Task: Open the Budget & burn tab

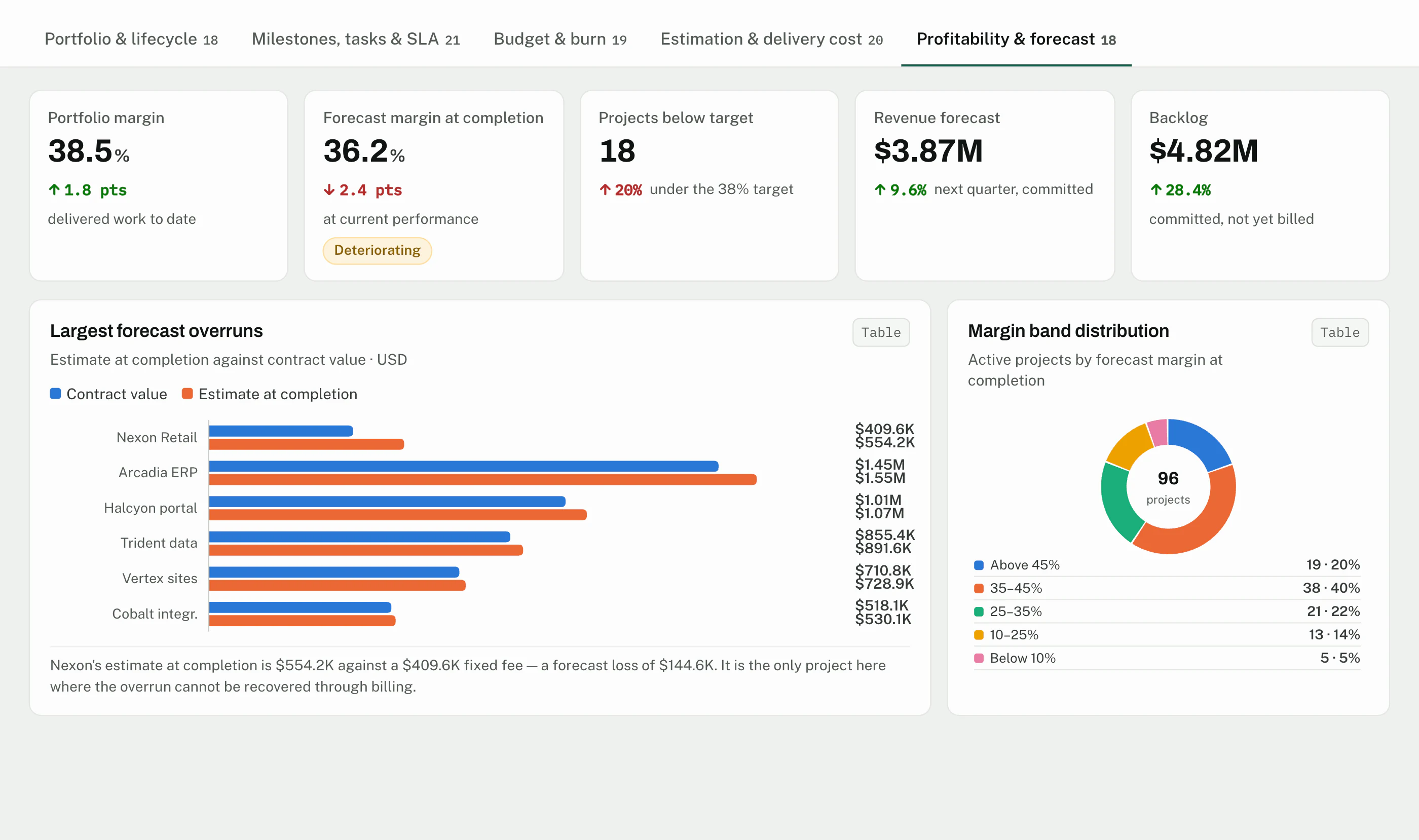Action: point(560,39)
